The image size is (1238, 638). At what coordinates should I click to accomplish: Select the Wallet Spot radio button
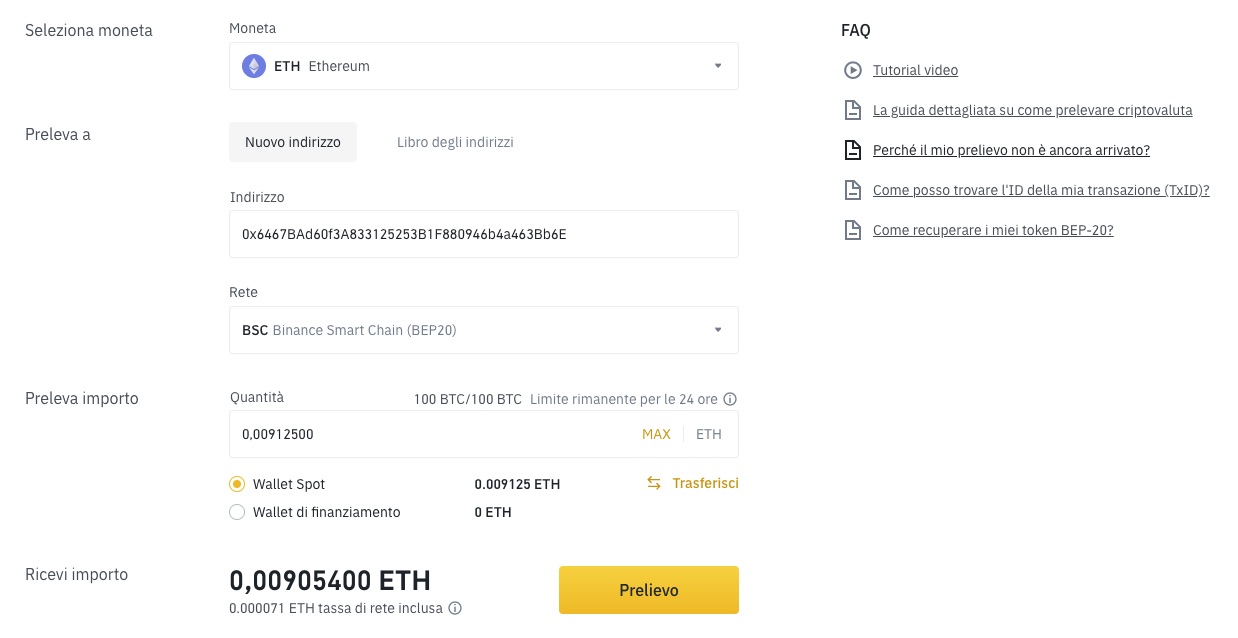point(237,484)
